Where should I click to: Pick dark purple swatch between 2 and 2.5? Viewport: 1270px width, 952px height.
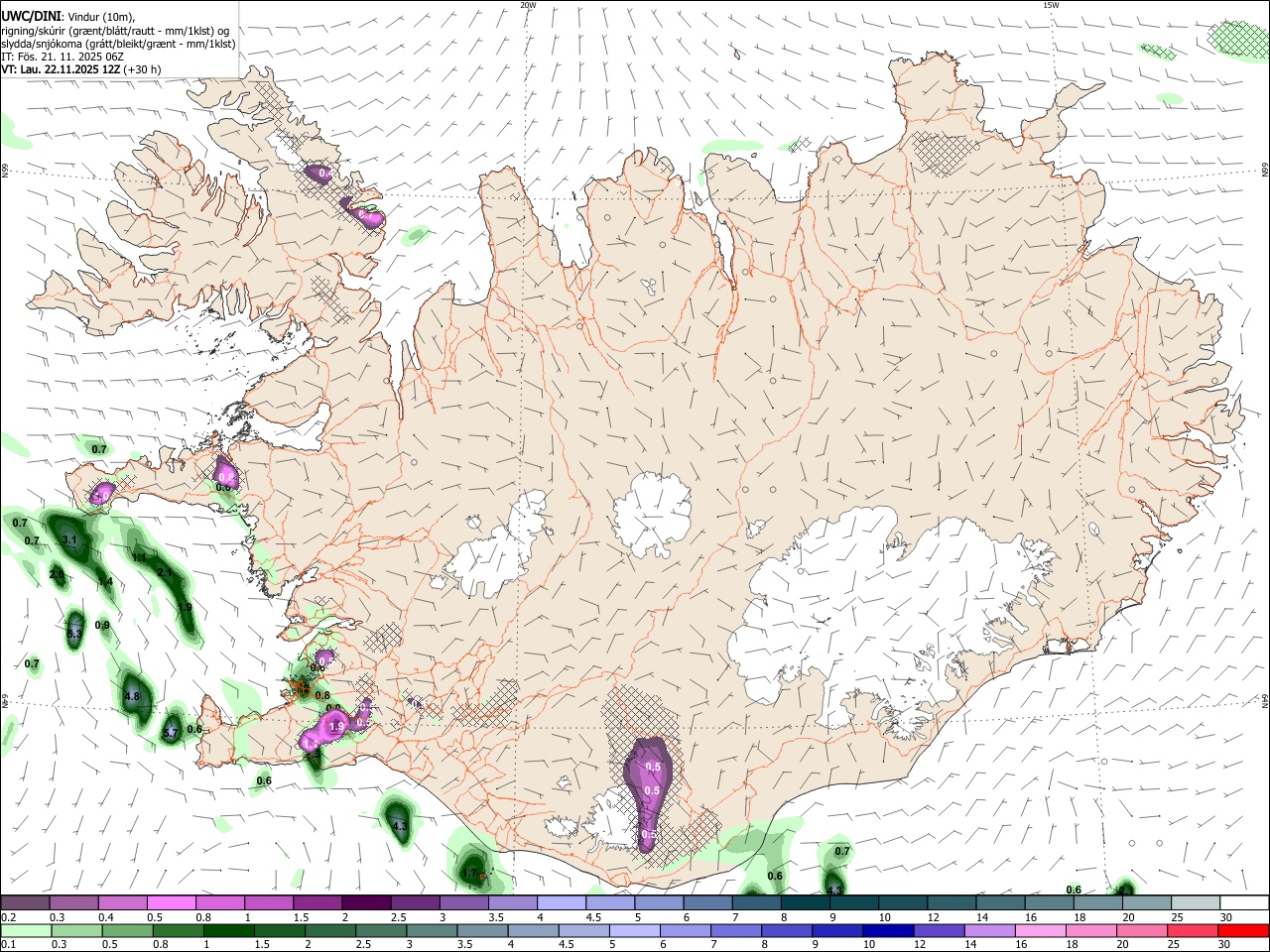point(365,902)
